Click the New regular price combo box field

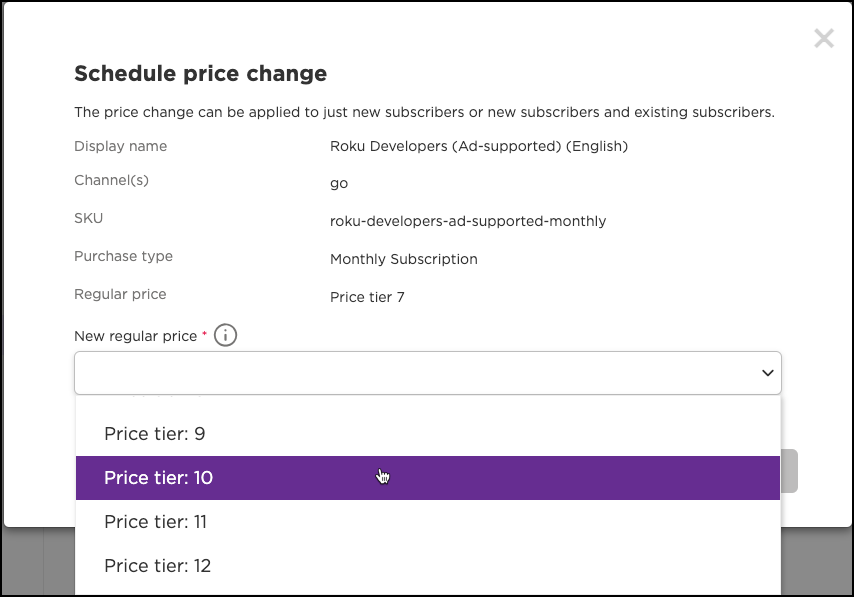pyautogui.click(x=420, y=373)
